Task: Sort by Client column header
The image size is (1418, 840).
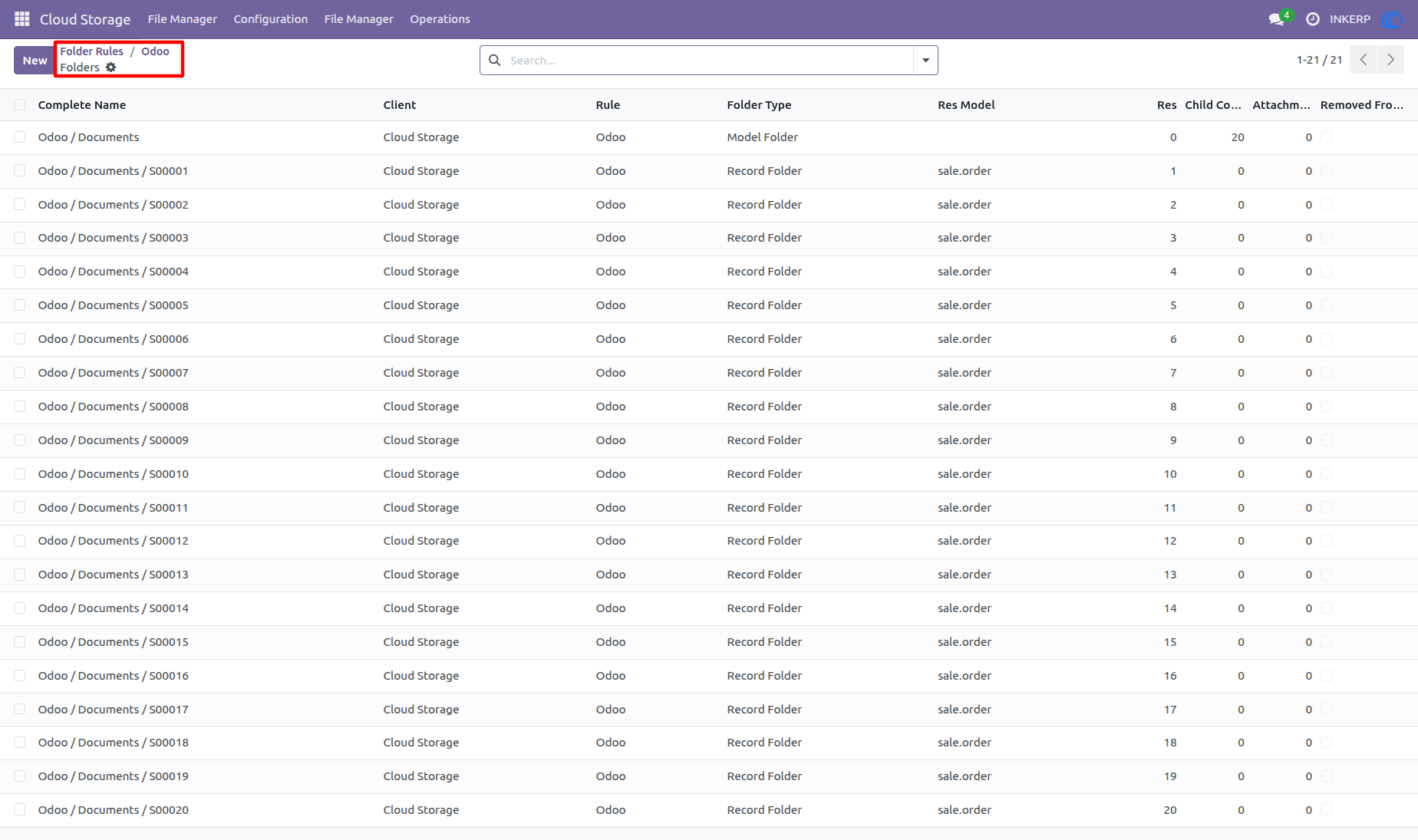Action: 400,105
